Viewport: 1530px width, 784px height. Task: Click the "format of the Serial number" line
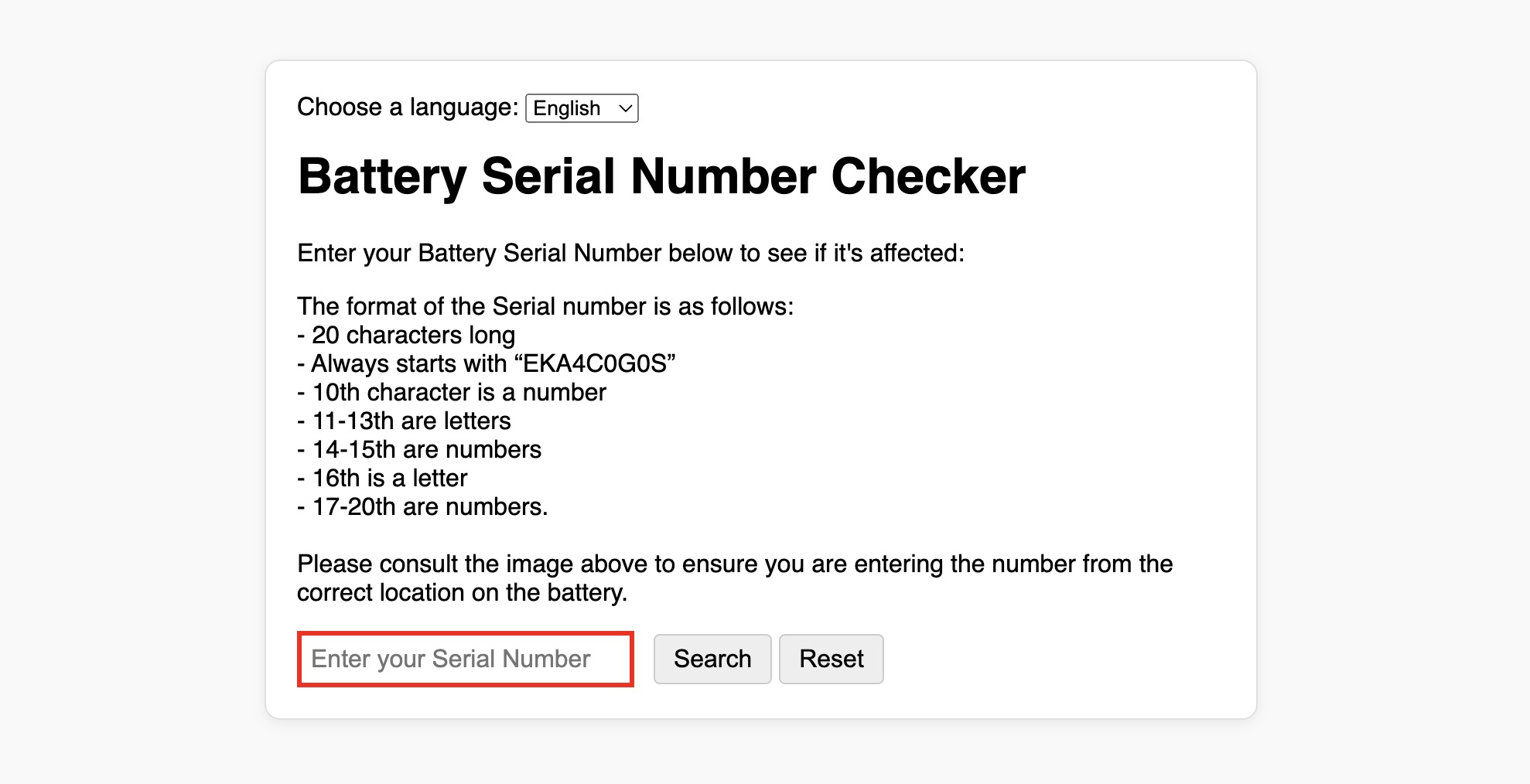point(545,306)
